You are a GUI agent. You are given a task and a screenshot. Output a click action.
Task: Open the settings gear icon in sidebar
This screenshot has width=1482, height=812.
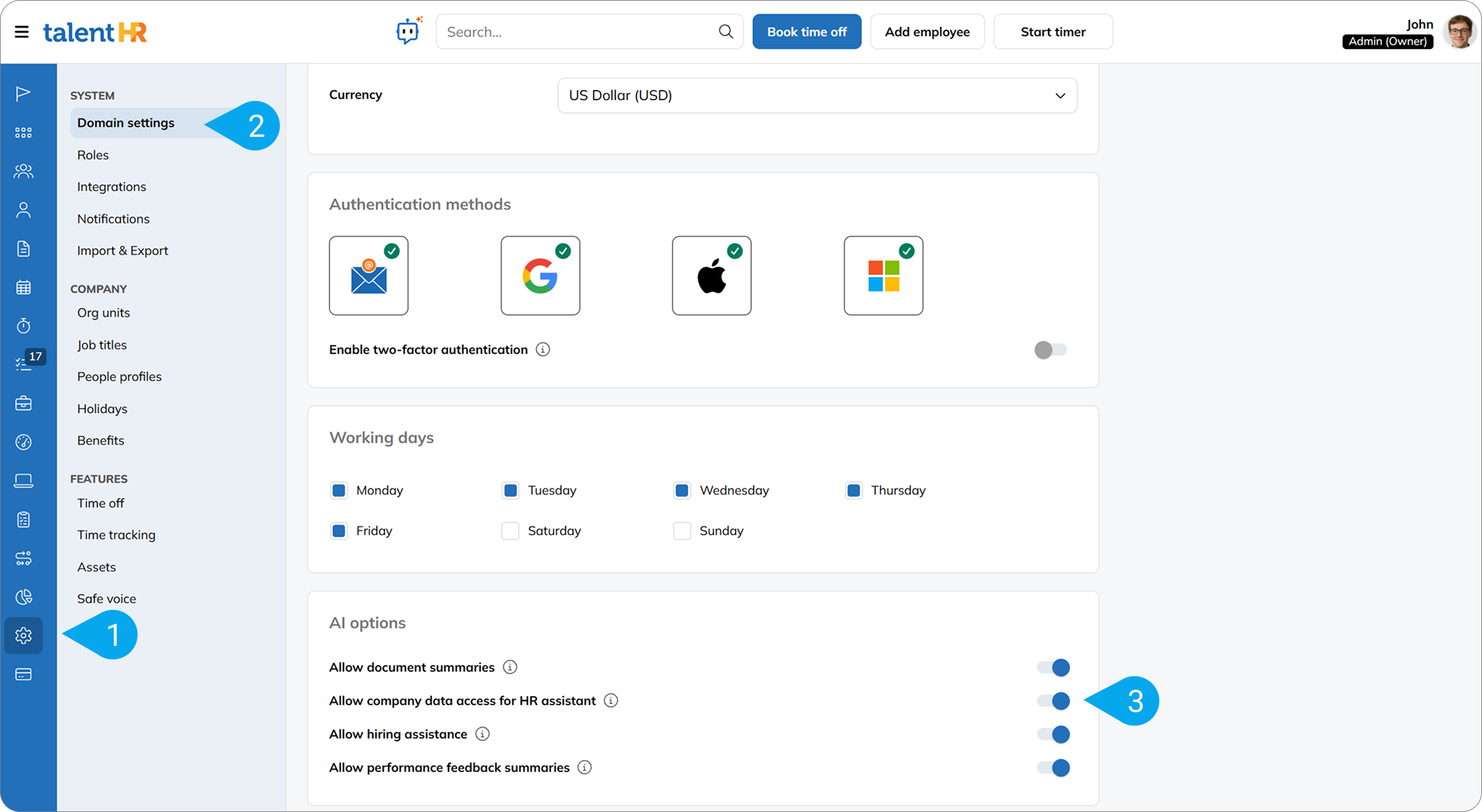23,636
